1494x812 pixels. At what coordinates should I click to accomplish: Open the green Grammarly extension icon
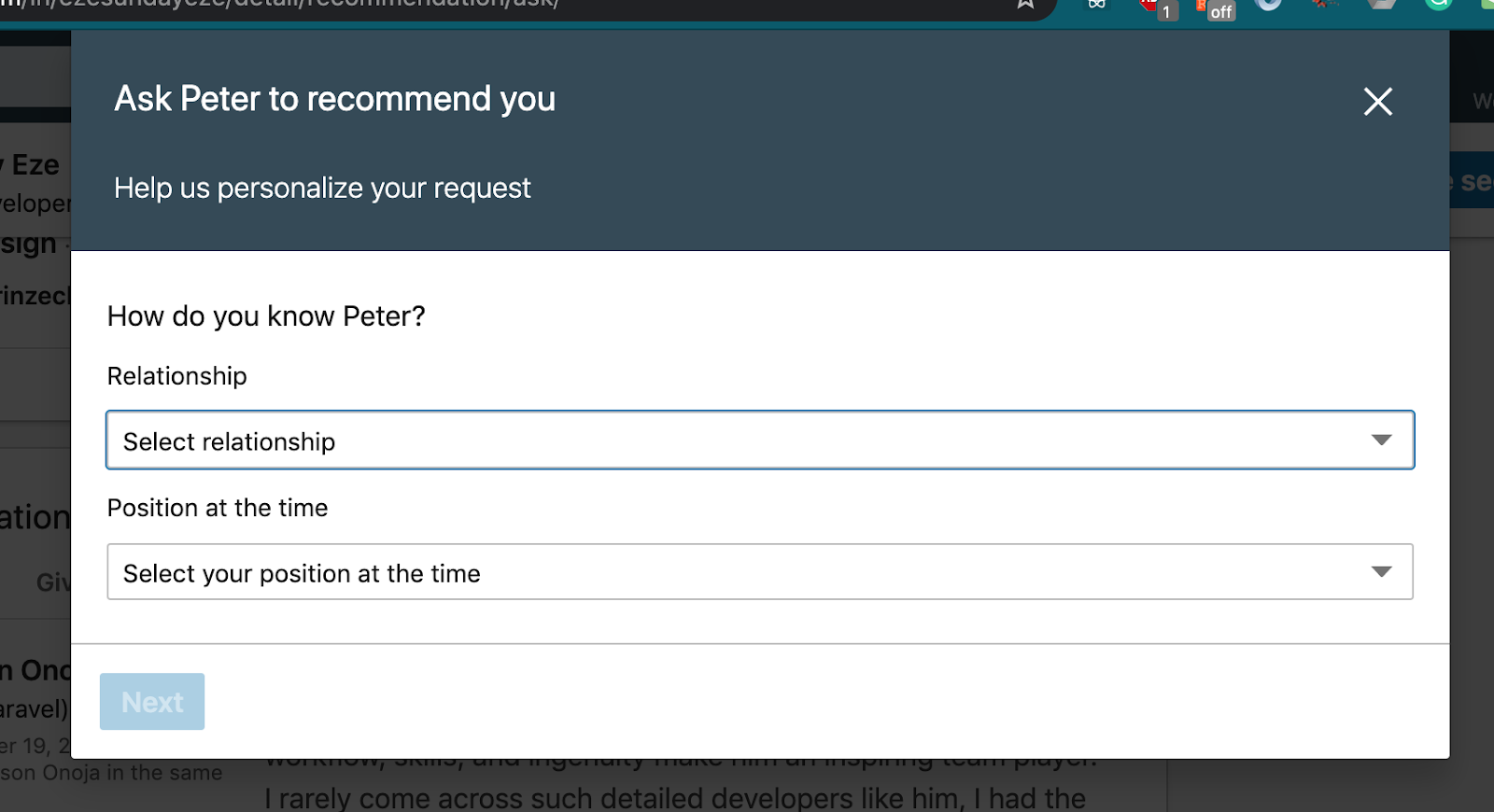[x=1439, y=4]
